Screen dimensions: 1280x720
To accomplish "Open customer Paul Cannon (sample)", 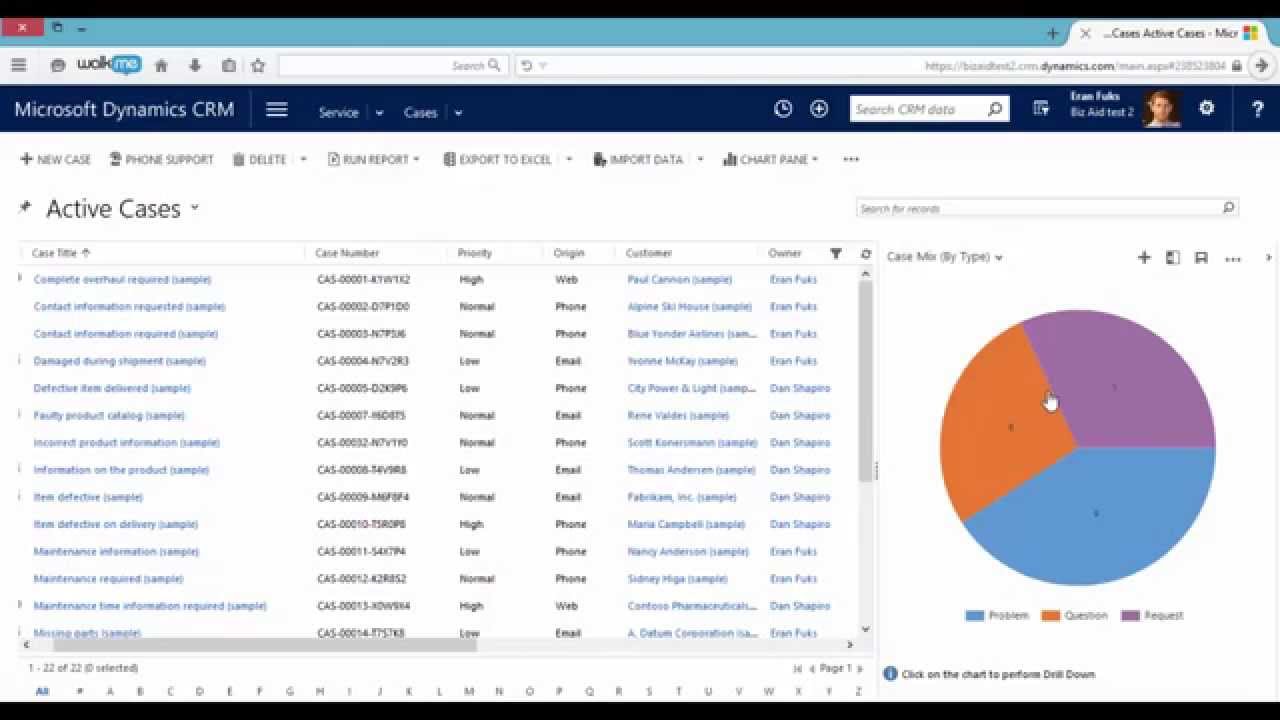I will click(679, 279).
